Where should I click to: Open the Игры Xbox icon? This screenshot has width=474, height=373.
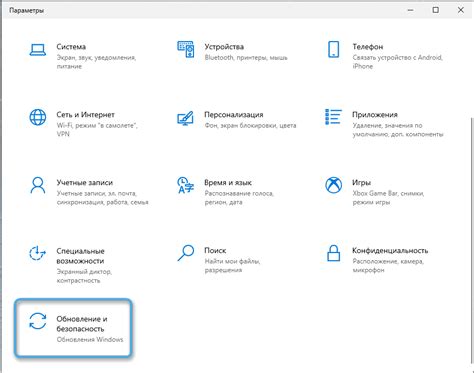pos(333,185)
